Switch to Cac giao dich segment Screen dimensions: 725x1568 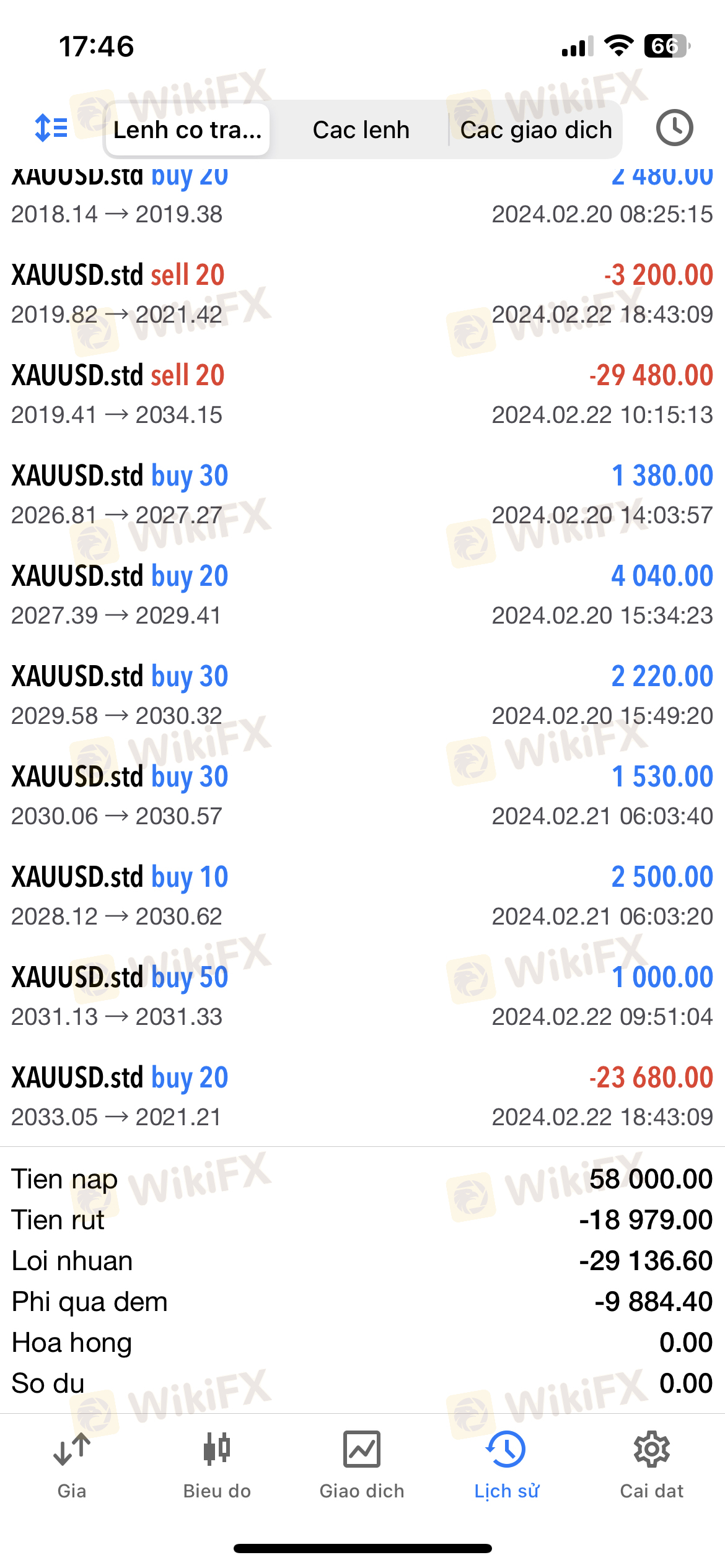pyautogui.click(x=536, y=130)
